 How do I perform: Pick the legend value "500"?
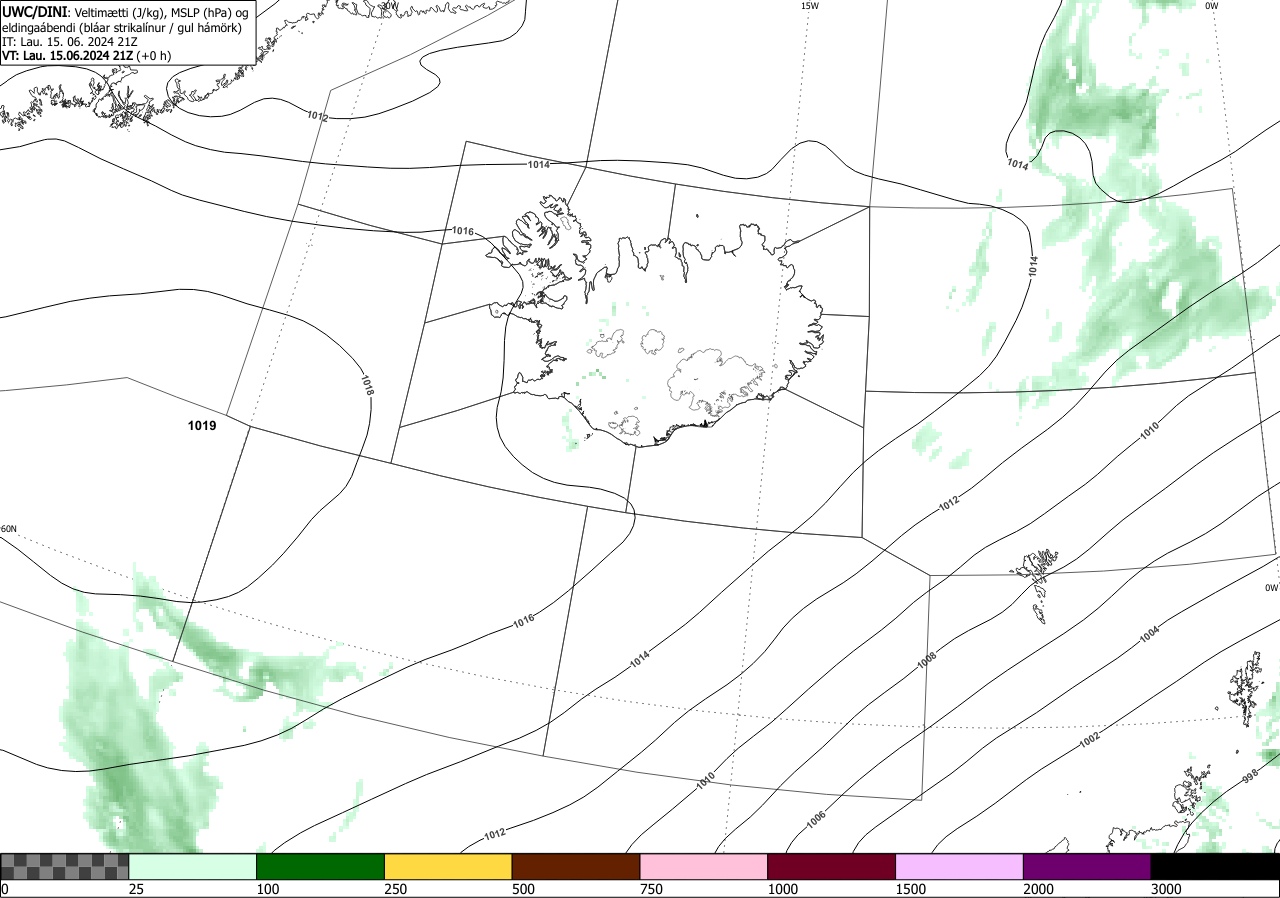click(x=524, y=889)
